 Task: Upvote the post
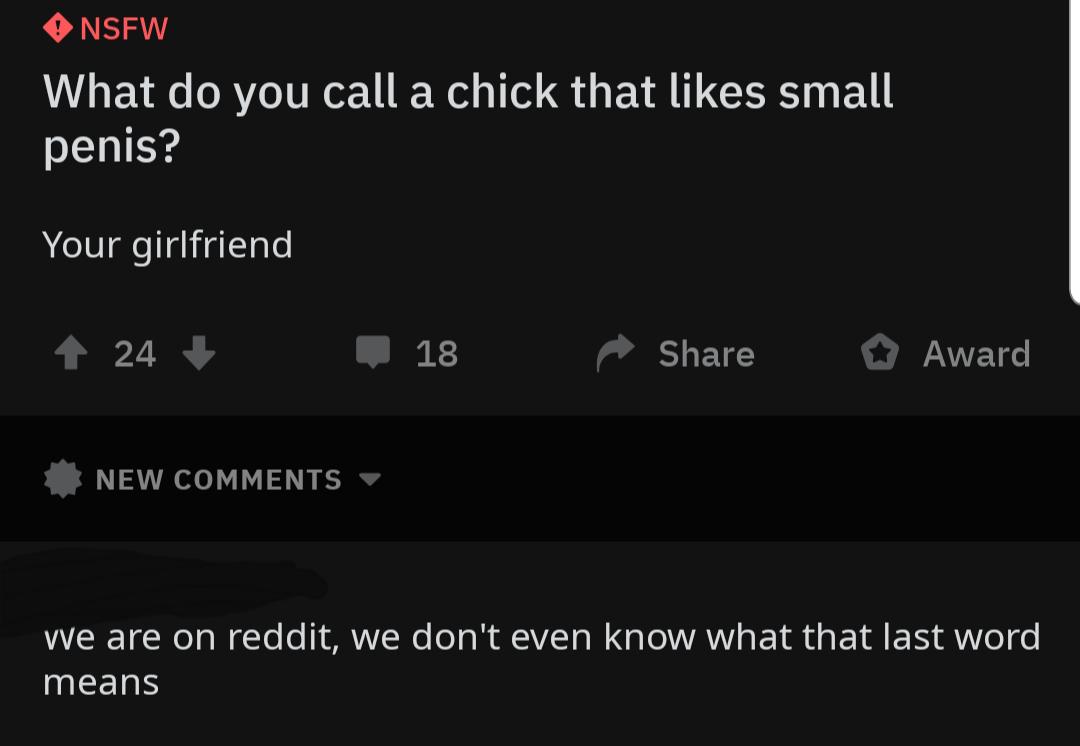click(72, 353)
